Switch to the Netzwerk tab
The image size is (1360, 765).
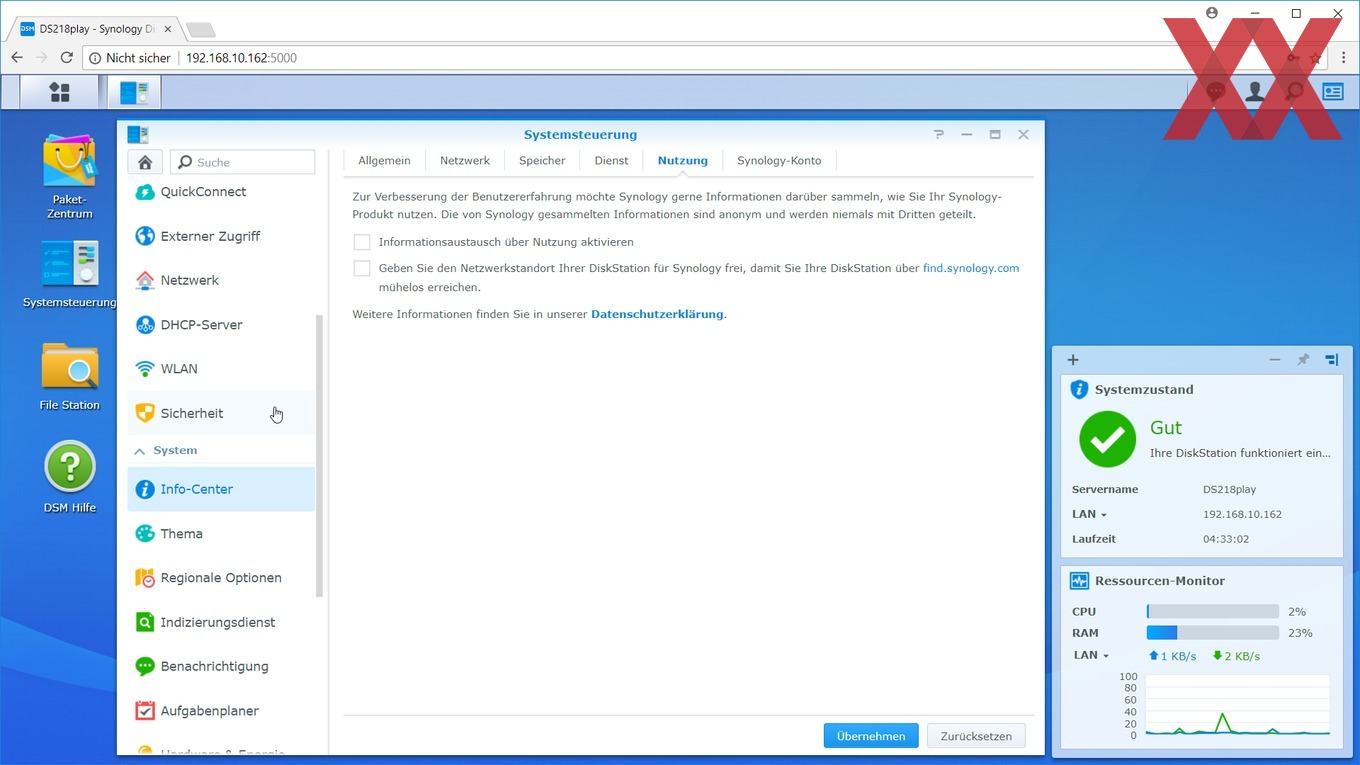pyautogui.click(x=465, y=160)
